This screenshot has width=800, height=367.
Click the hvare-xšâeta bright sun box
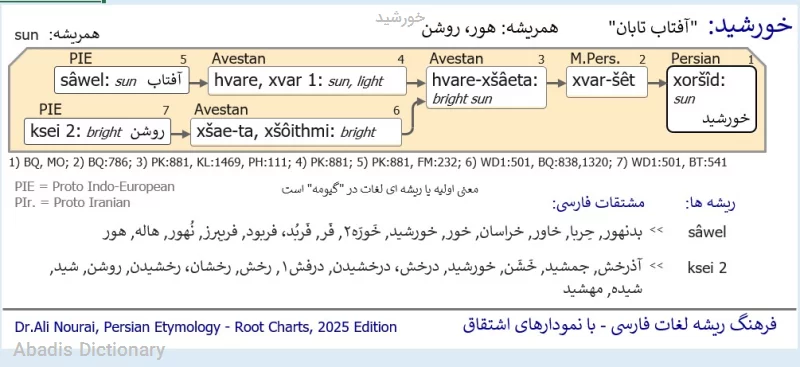pyautogui.click(x=486, y=87)
